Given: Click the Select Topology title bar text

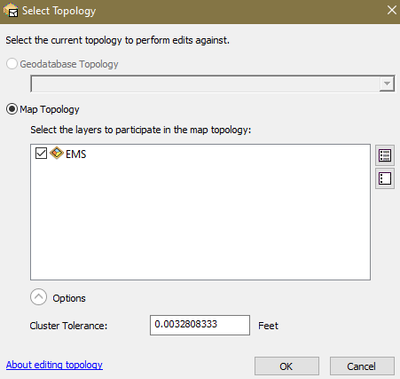Looking at the screenshot, I should point(59,11).
